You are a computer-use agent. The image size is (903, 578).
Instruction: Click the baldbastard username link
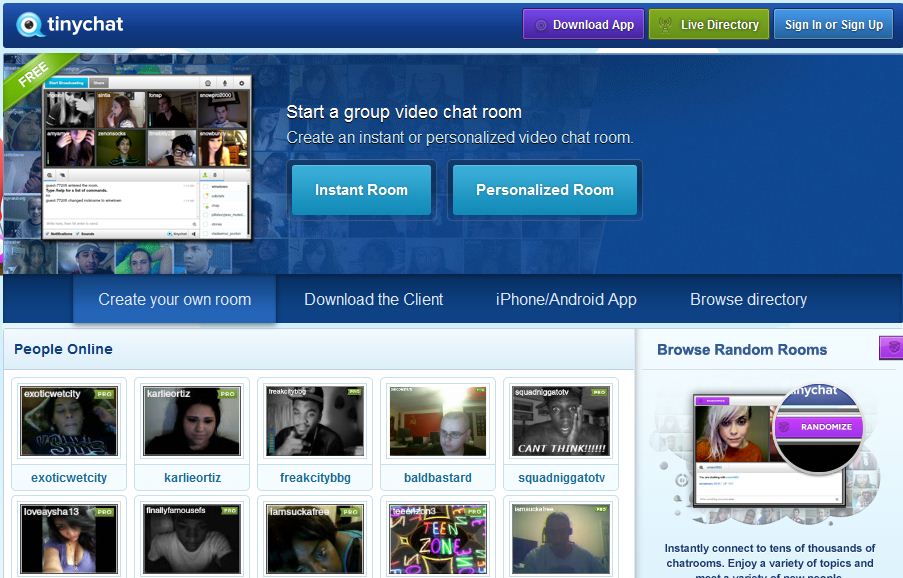point(438,478)
